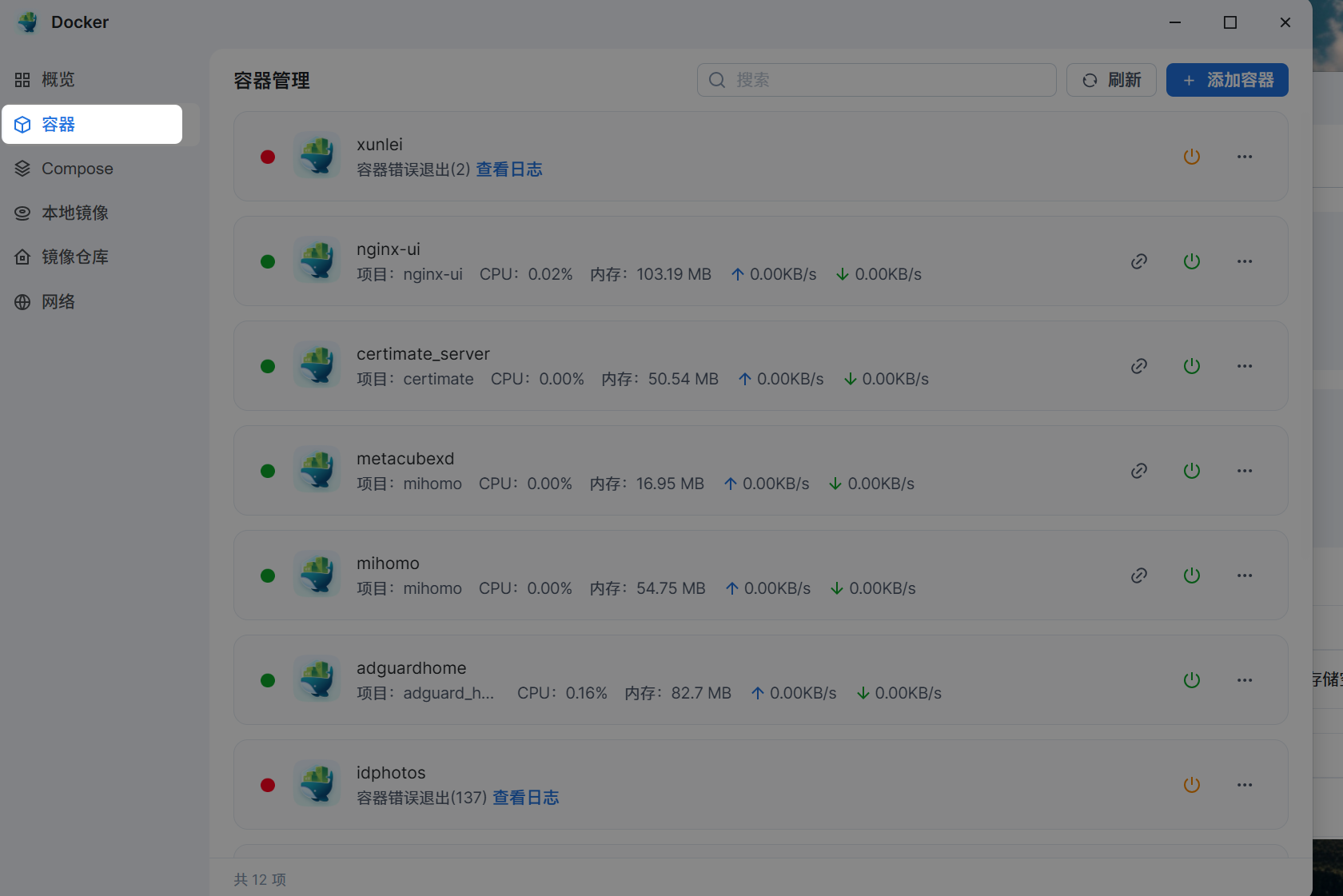Select the adguardhome container name

coord(412,668)
